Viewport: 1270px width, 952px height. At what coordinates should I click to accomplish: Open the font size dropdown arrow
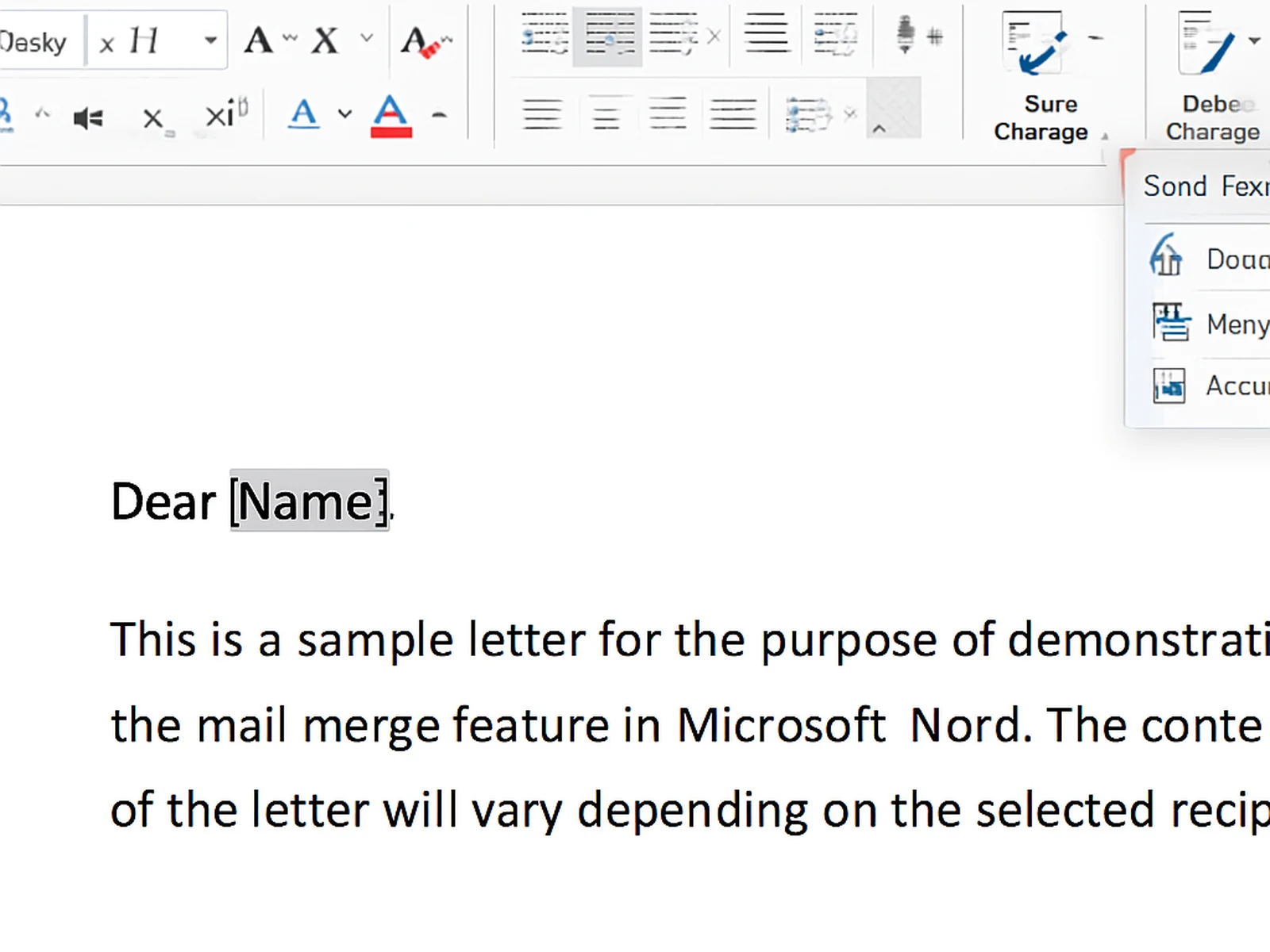click(x=210, y=40)
